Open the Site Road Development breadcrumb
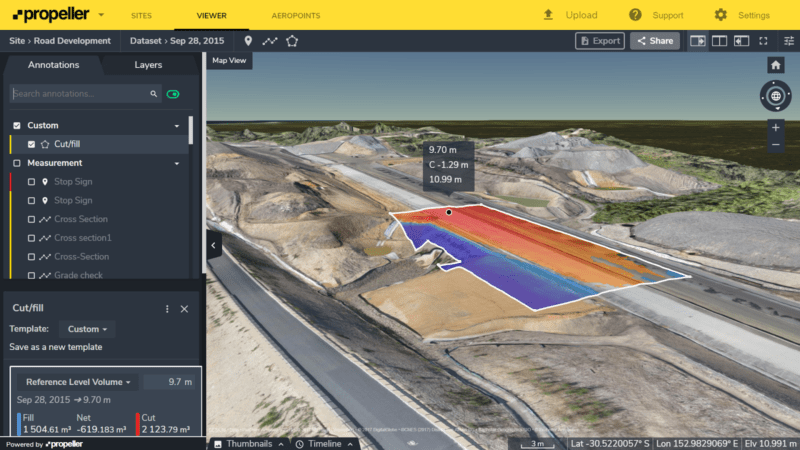Viewport: 800px width, 450px height. tap(60, 41)
